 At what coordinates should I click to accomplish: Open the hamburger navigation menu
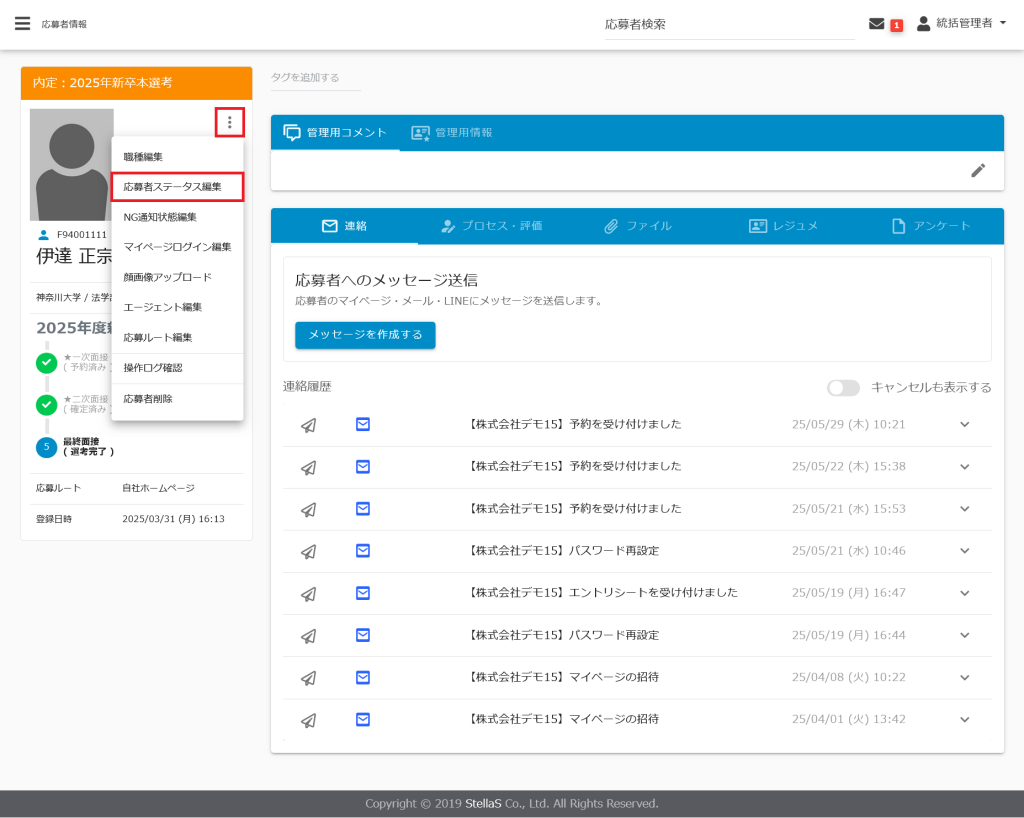(22, 23)
